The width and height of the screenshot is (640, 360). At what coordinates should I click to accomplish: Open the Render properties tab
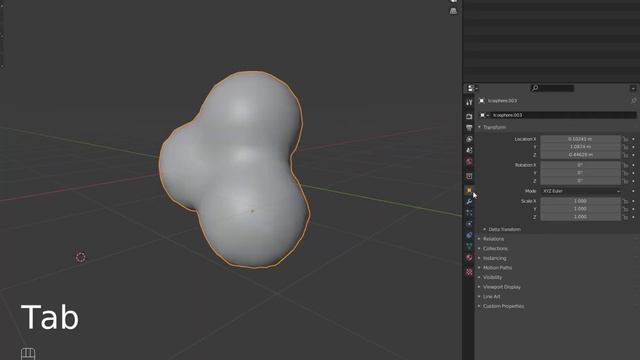pos(469,117)
